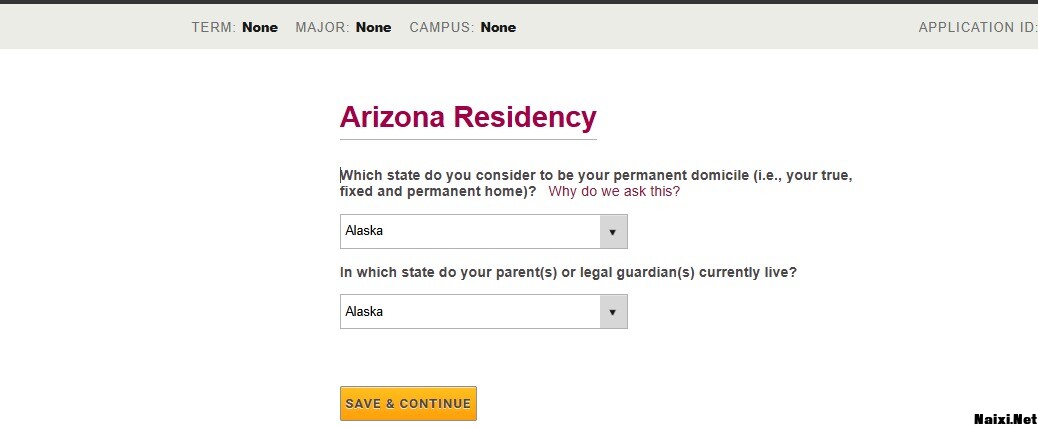Click the dark strip at page top
1038x427 pixels.
519,2
